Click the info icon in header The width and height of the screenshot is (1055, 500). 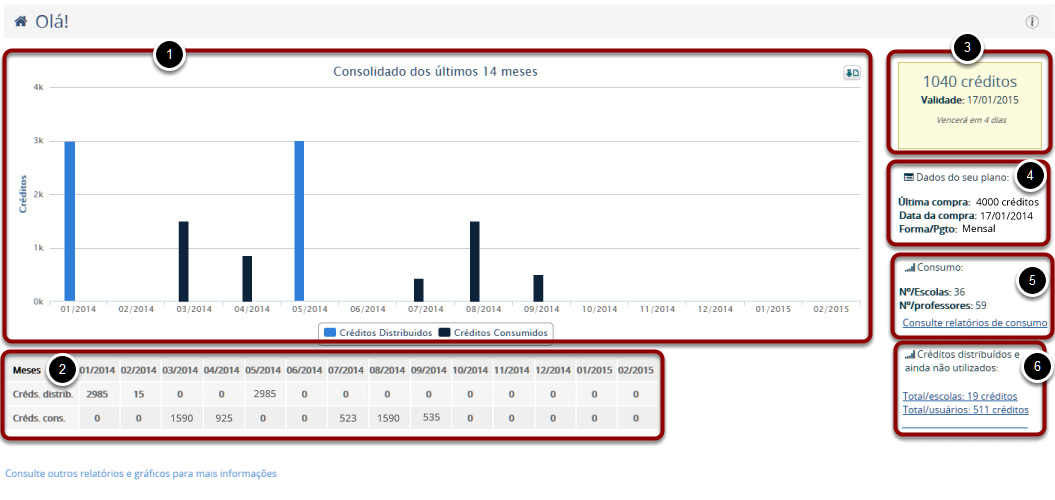pyautogui.click(x=1032, y=22)
